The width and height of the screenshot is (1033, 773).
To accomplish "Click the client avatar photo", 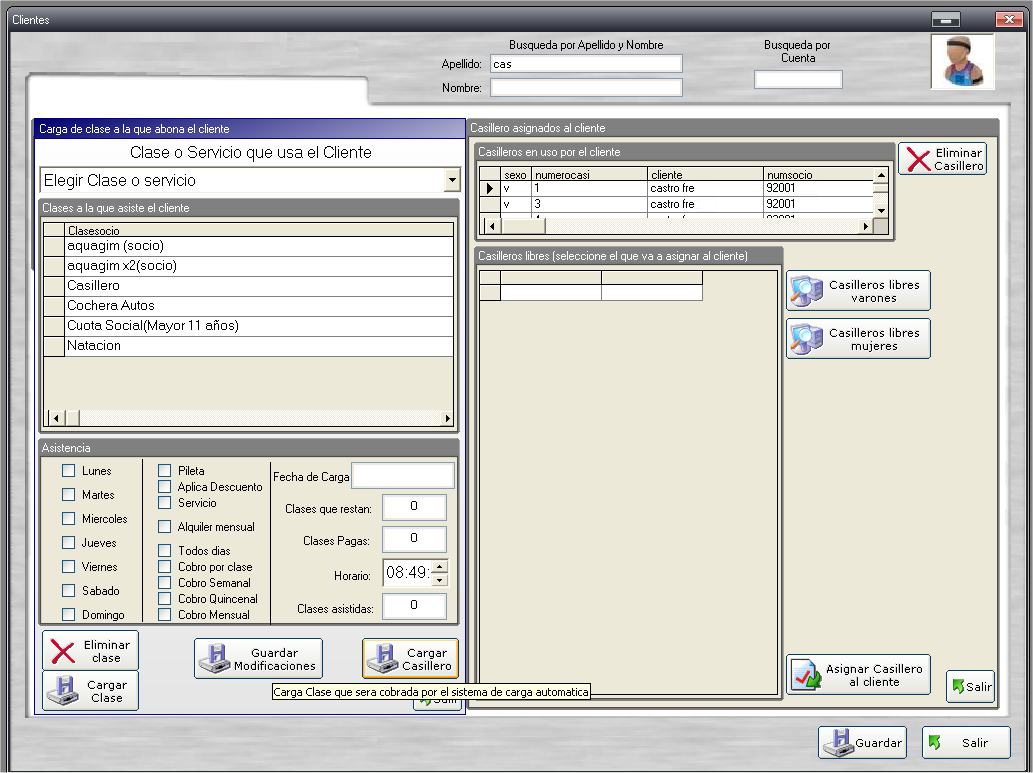I will [962, 62].
